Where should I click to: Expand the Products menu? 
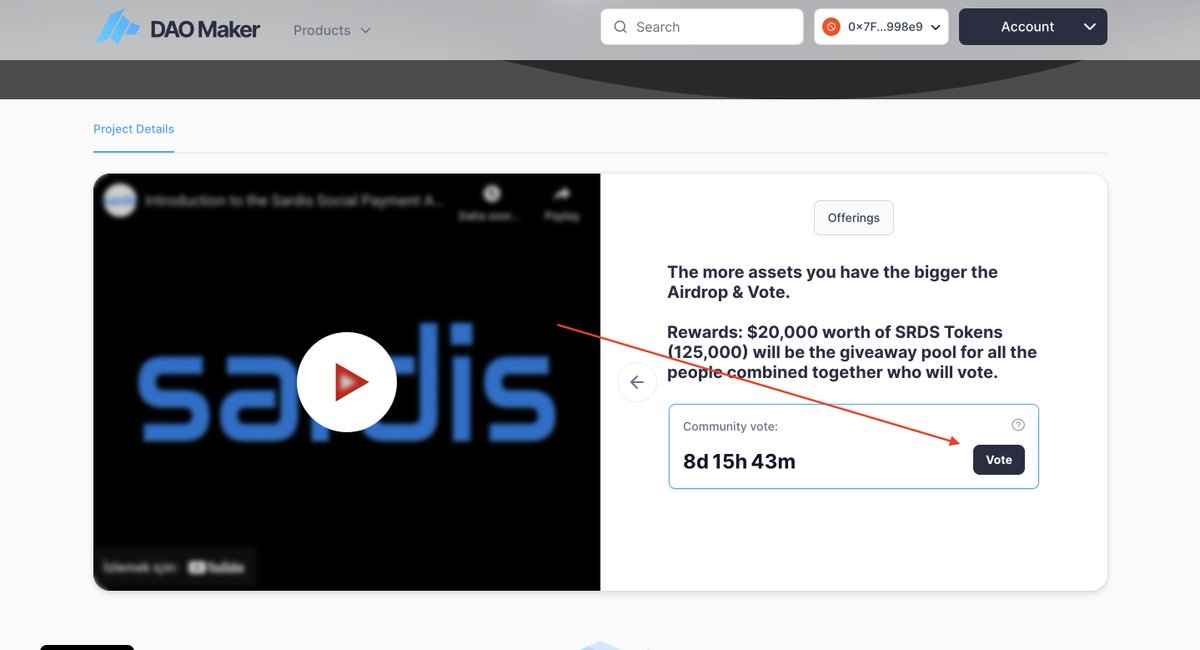(332, 30)
